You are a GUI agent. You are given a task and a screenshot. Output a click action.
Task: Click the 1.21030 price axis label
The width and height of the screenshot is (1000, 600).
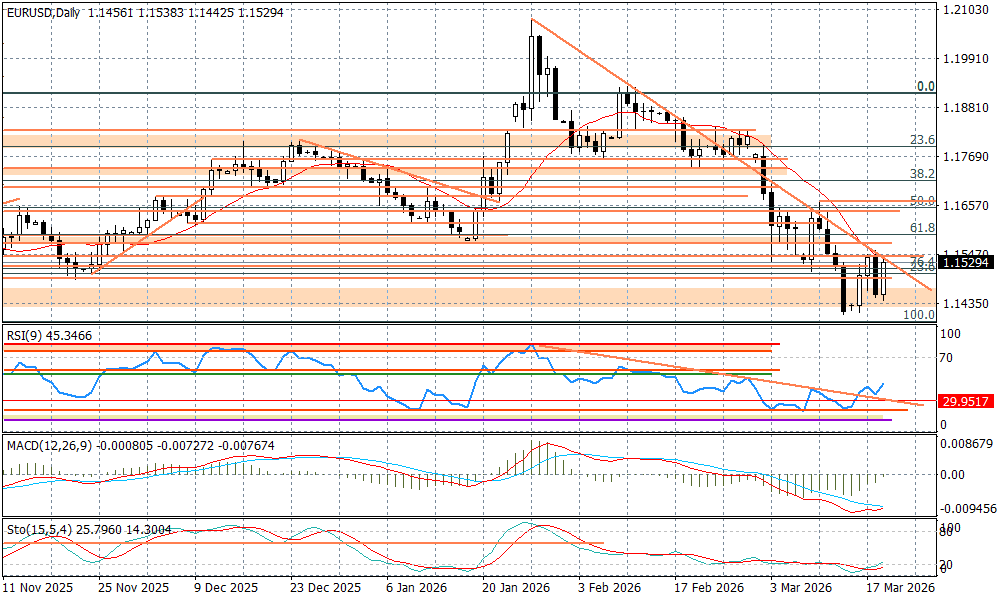965,9
